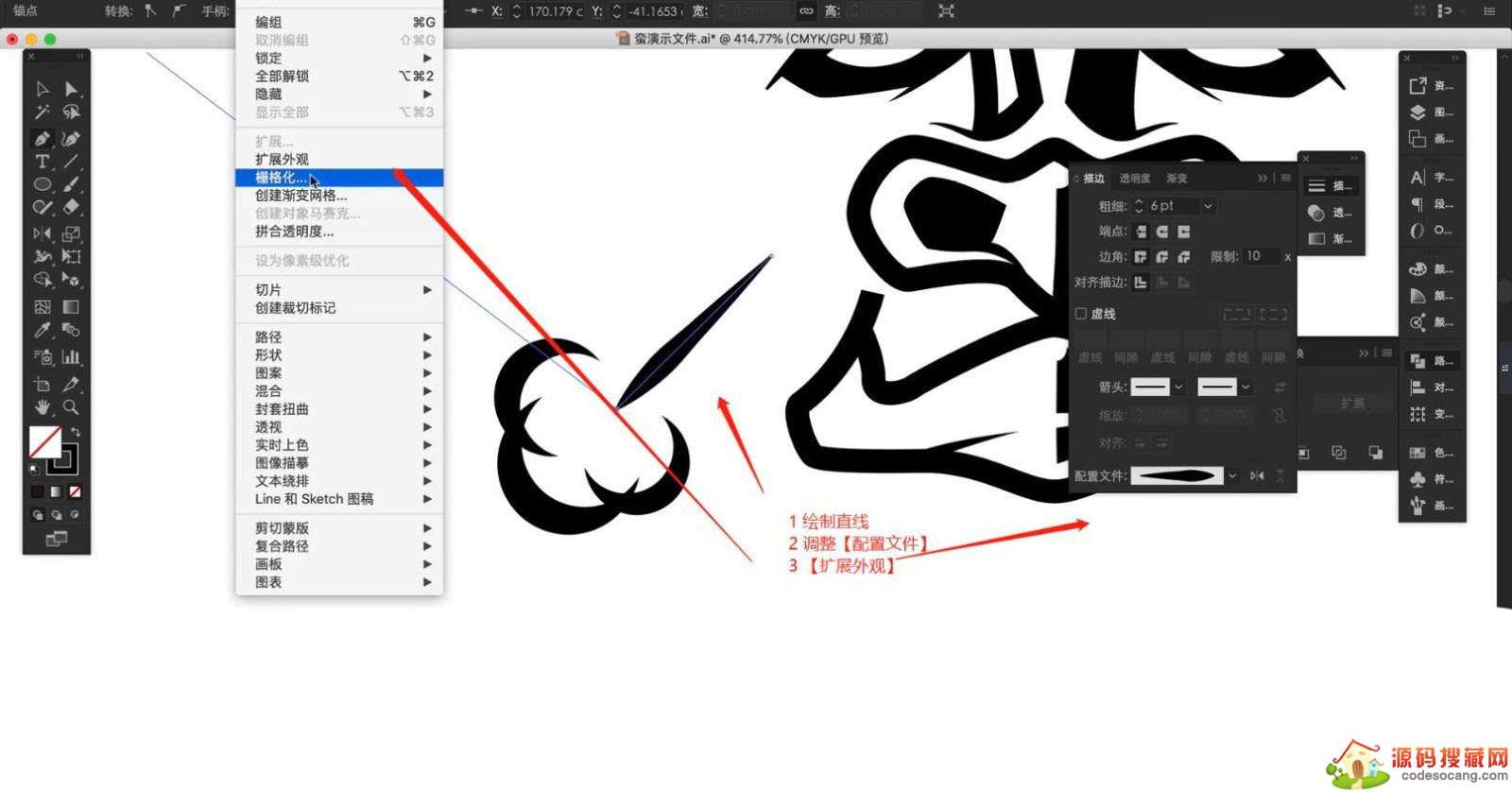The height and width of the screenshot is (792, 1512).
Task: Open the 配置文件 width profile dropdown
Action: click(1232, 476)
